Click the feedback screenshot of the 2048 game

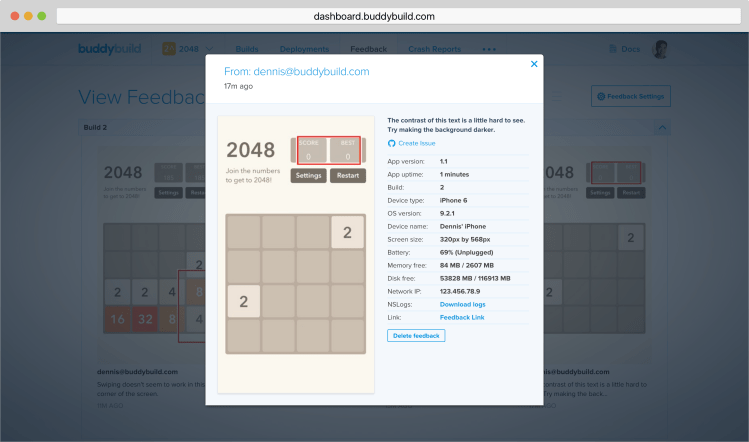pos(296,254)
